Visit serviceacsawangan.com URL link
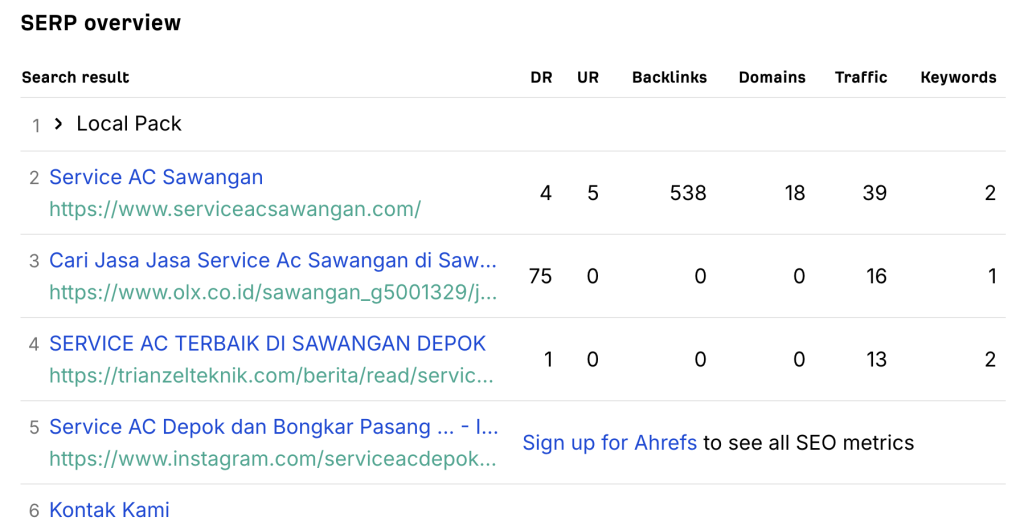 pyautogui.click(x=235, y=209)
